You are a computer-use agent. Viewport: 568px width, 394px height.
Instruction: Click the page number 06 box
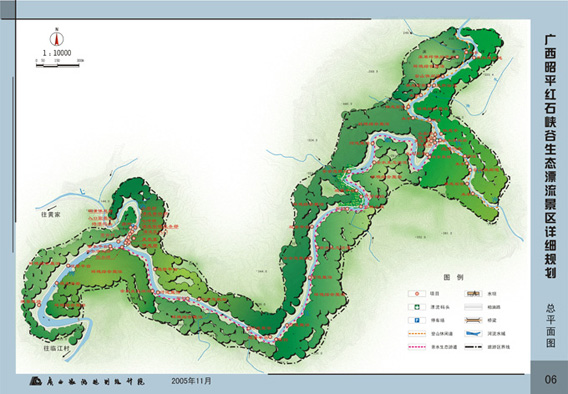click(x=550, y=379)
